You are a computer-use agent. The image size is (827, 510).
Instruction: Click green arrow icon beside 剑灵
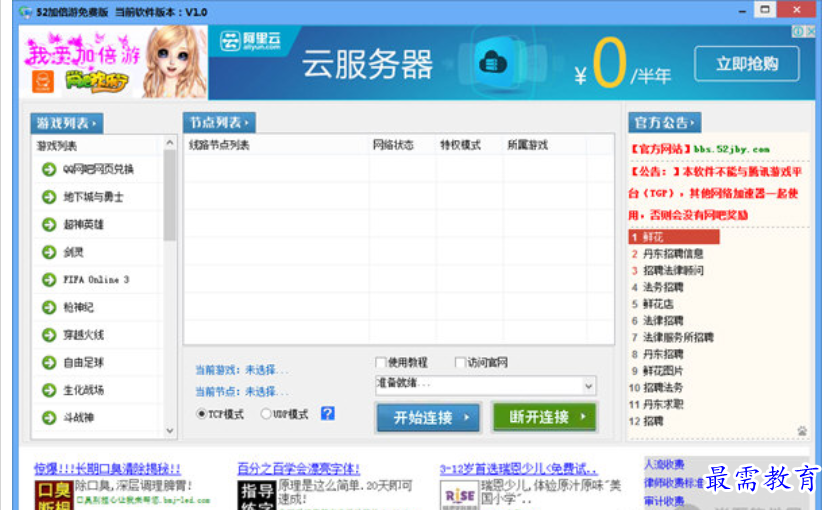pyautogui.click(x=49, y=252)
